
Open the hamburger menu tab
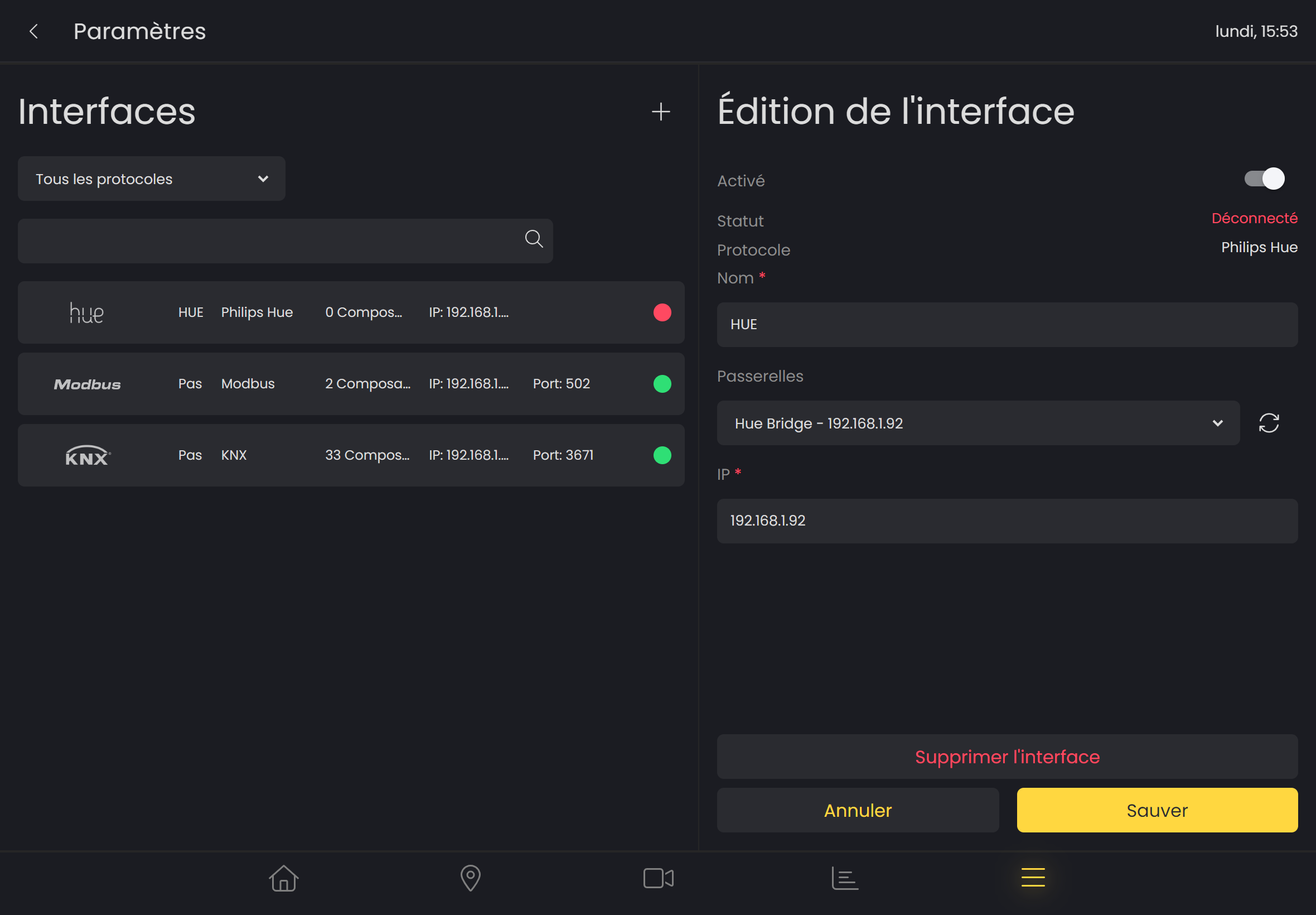click(x=1032, y=878)
